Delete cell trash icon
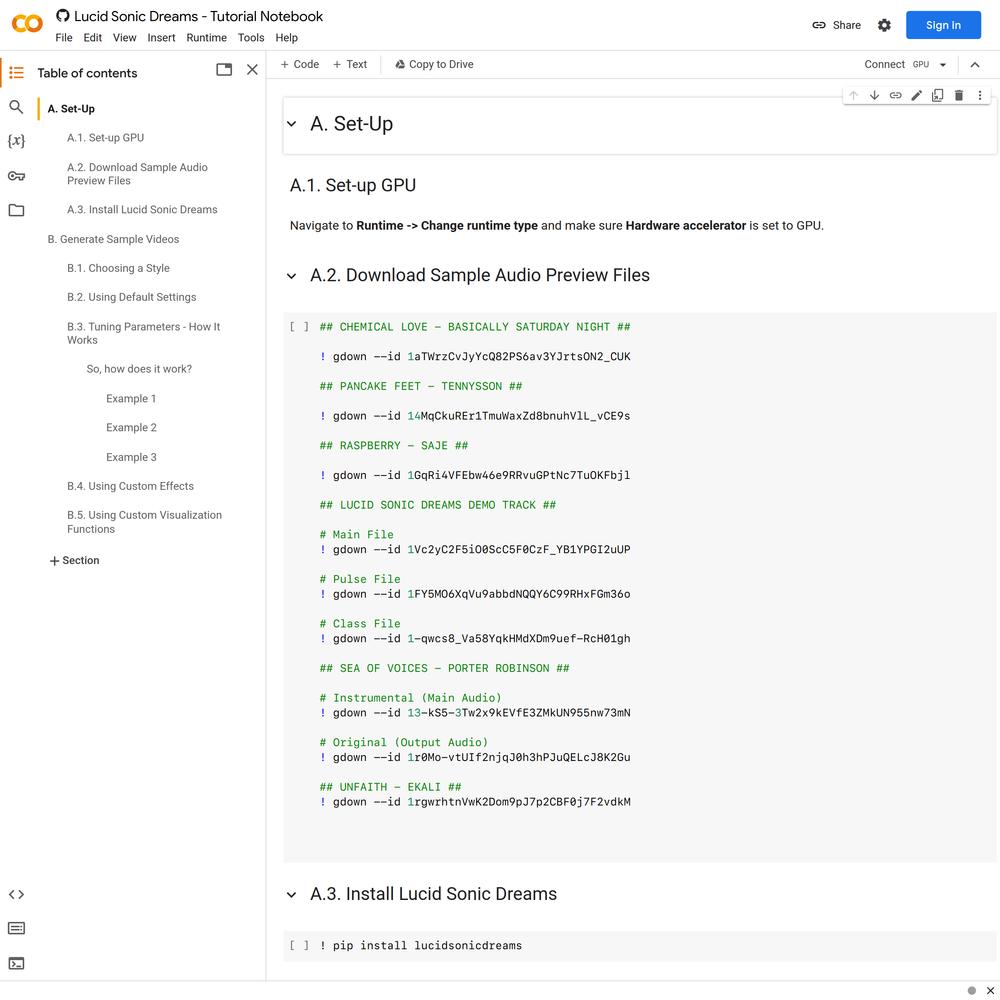Viewport: 1000px width, 1000px height. [959, 95]
